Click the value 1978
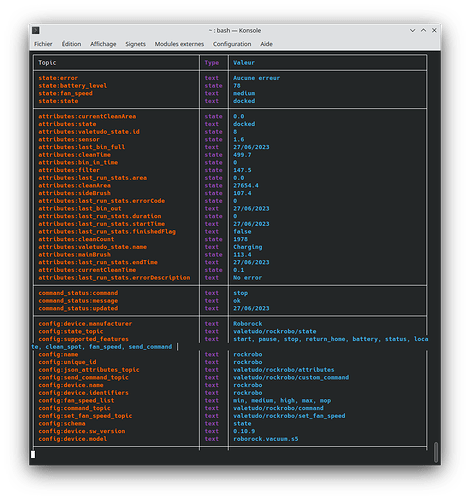The height and width of the screenshot is (500, 470). point(240,239)
